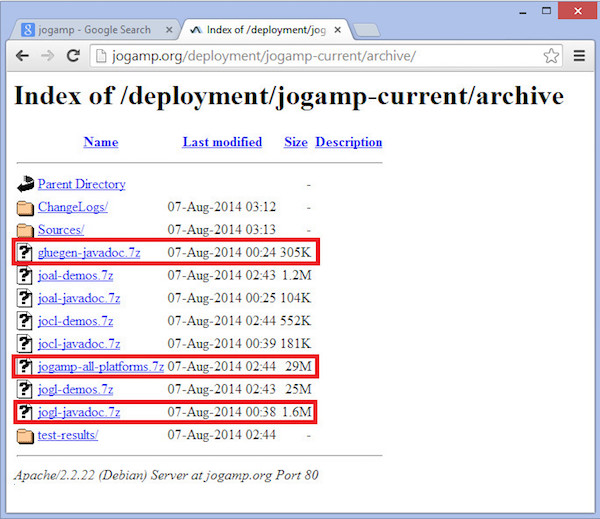Download jocl-demos.7z
The image size is (600, 519).
coord(75,321)
